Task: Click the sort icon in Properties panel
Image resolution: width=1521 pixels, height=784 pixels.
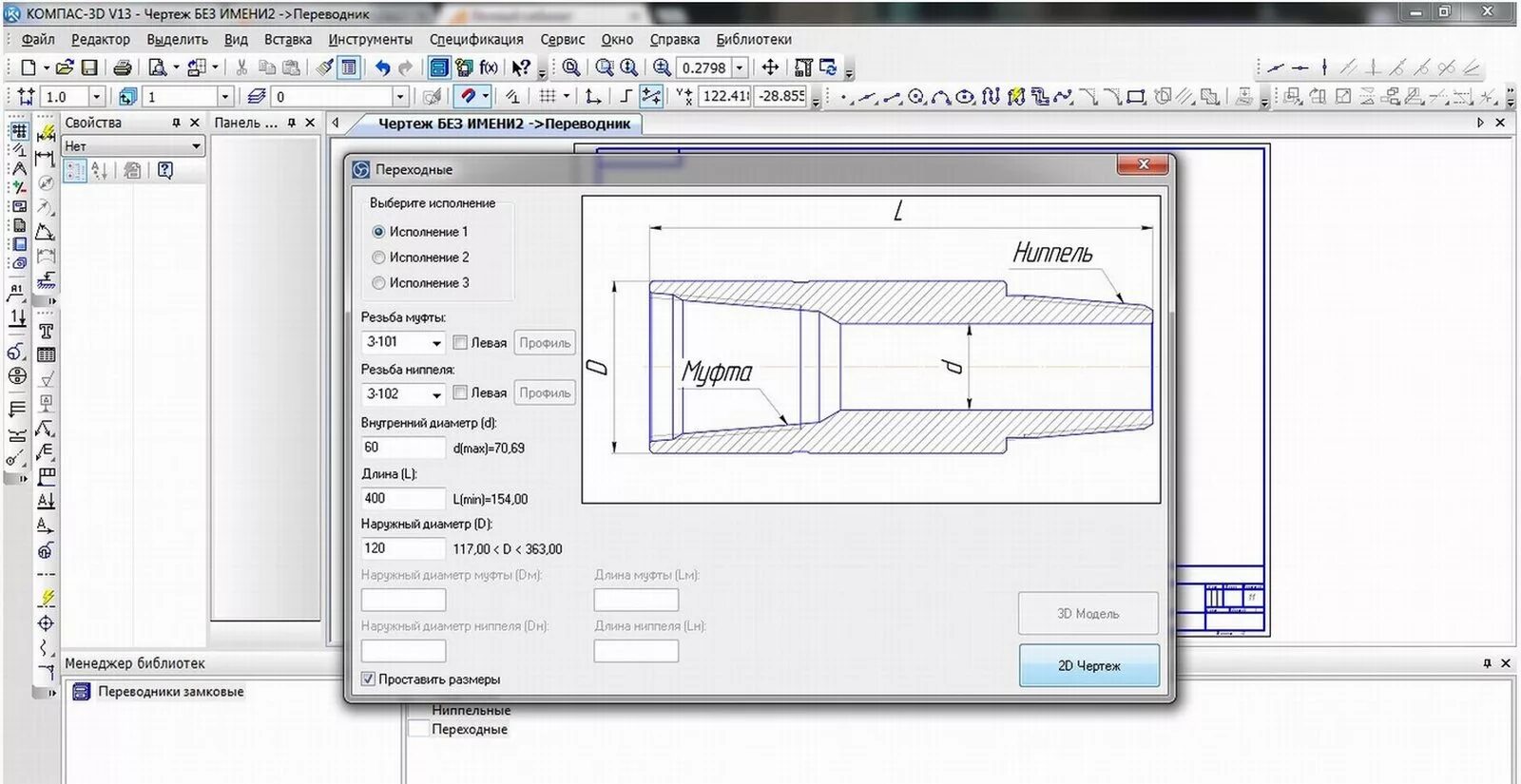Action: pyautogui.click(x=99, y=170)
